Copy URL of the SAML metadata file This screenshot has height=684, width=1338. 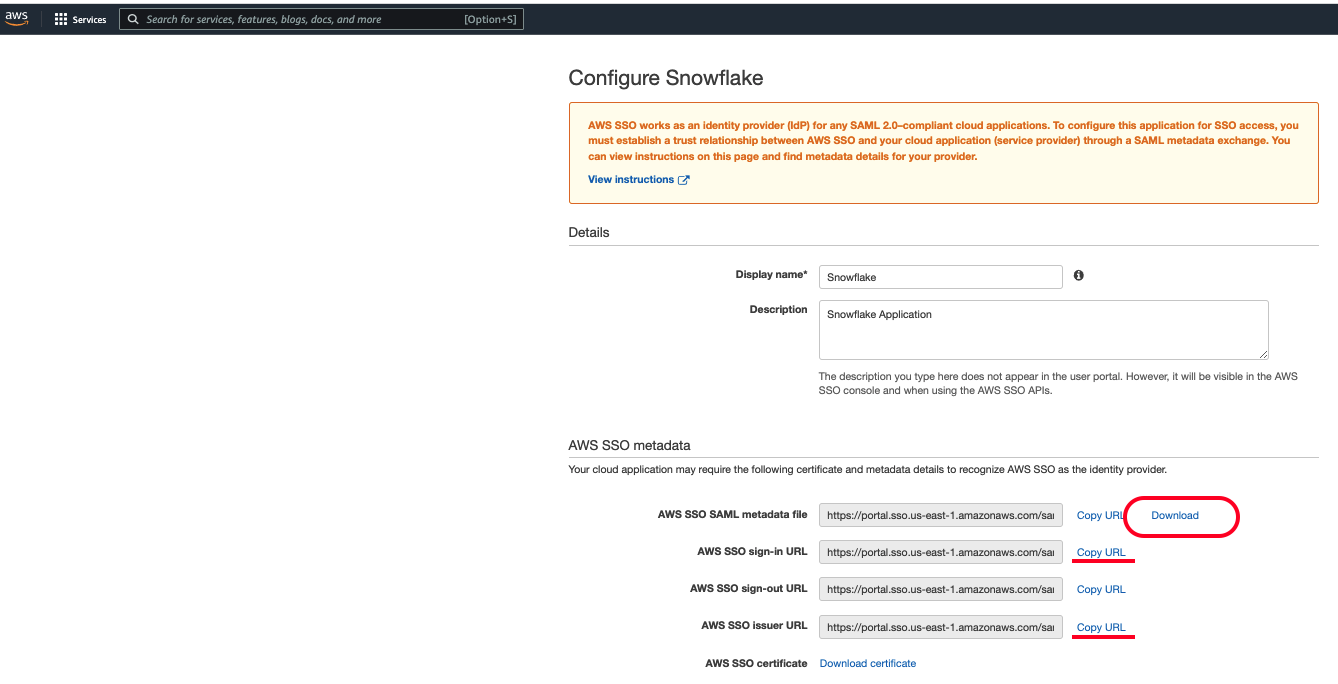(x=1098, y=515)
